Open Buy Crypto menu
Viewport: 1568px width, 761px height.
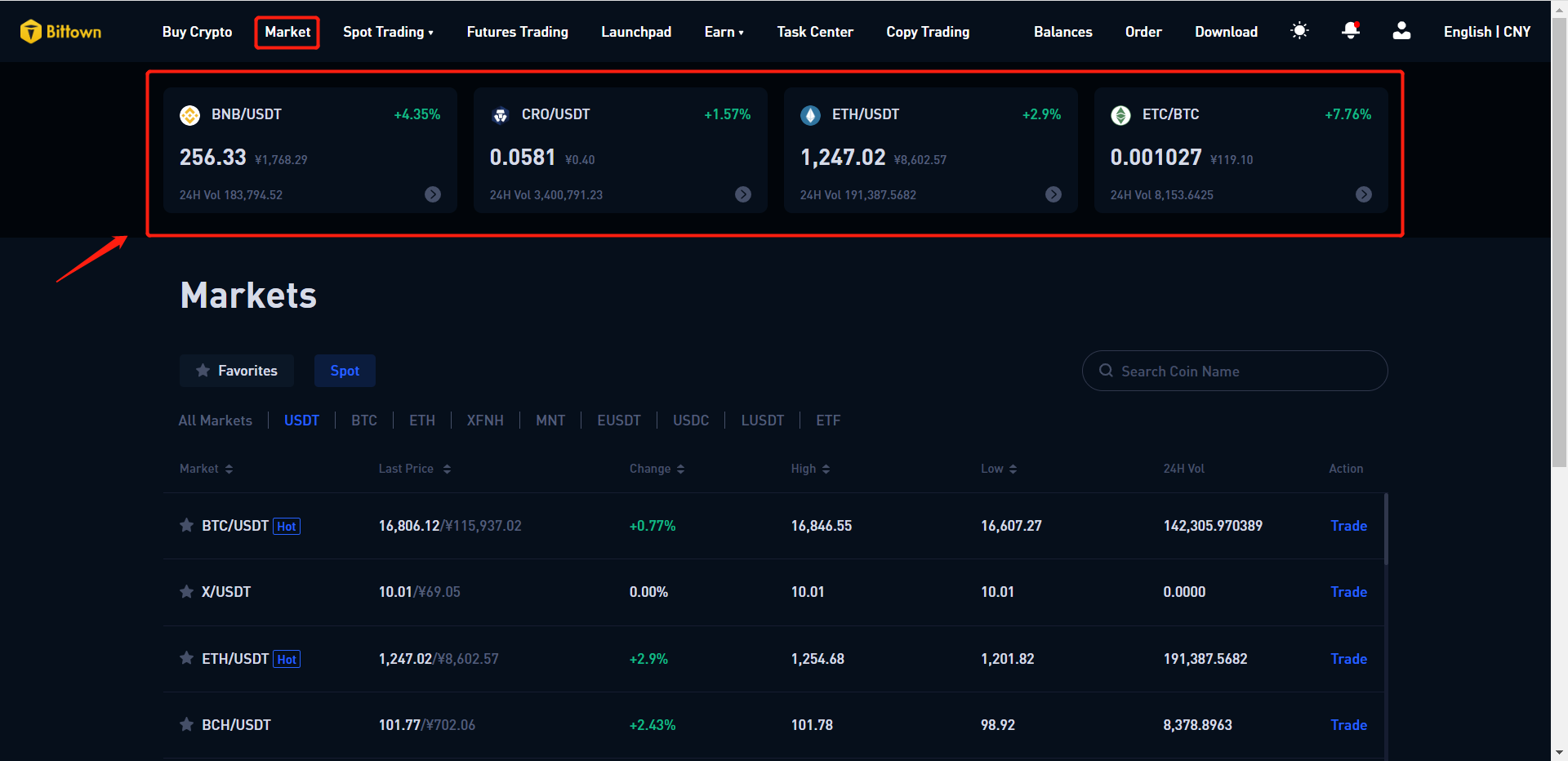click(x=197, y=32)
